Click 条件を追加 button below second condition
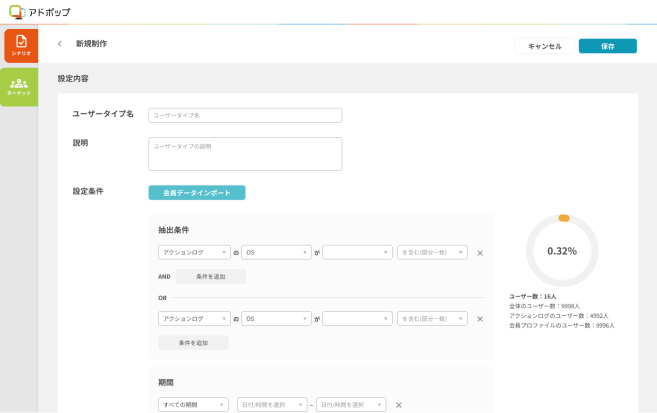 pos(193,342)
